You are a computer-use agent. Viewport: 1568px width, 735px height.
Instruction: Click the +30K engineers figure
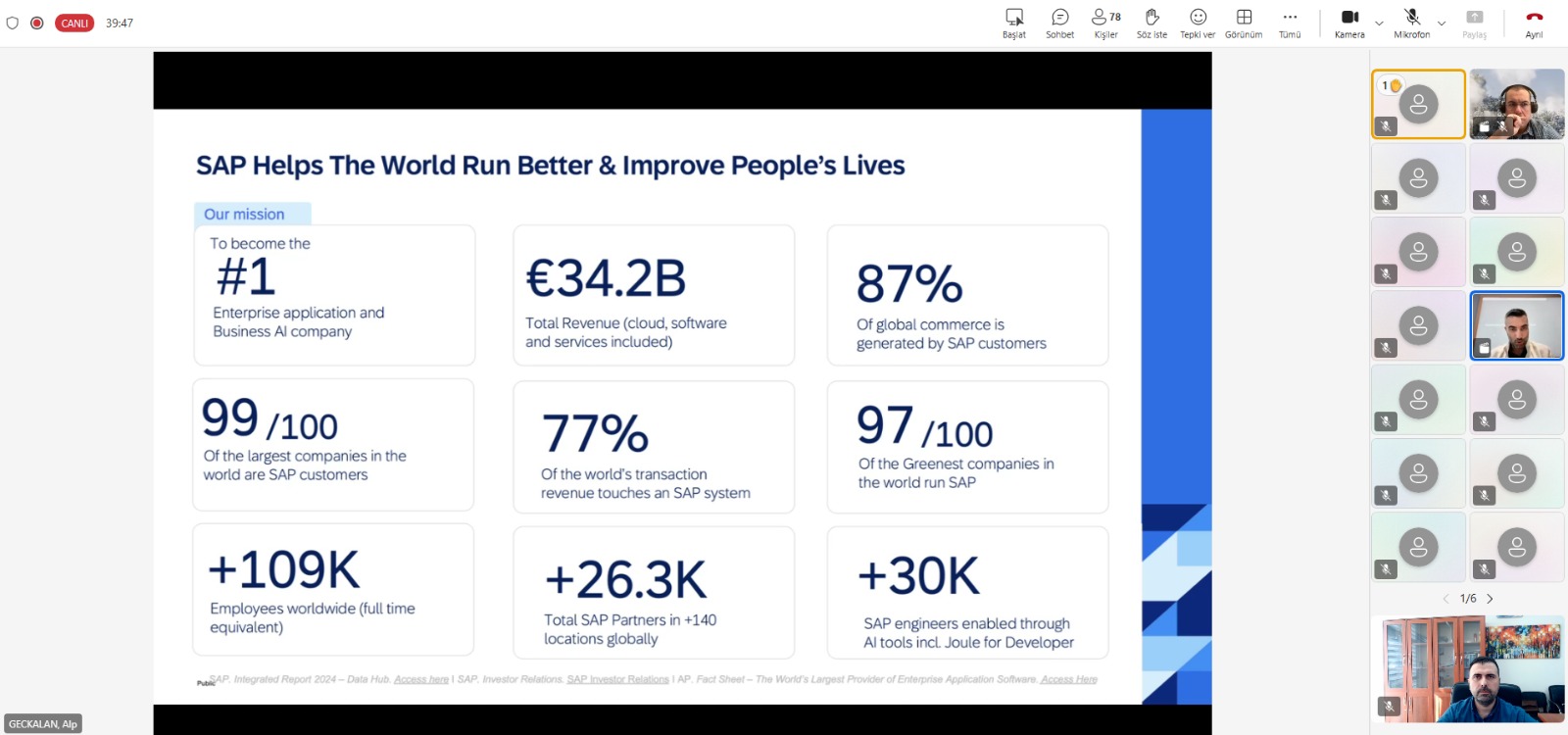(918, 575)
